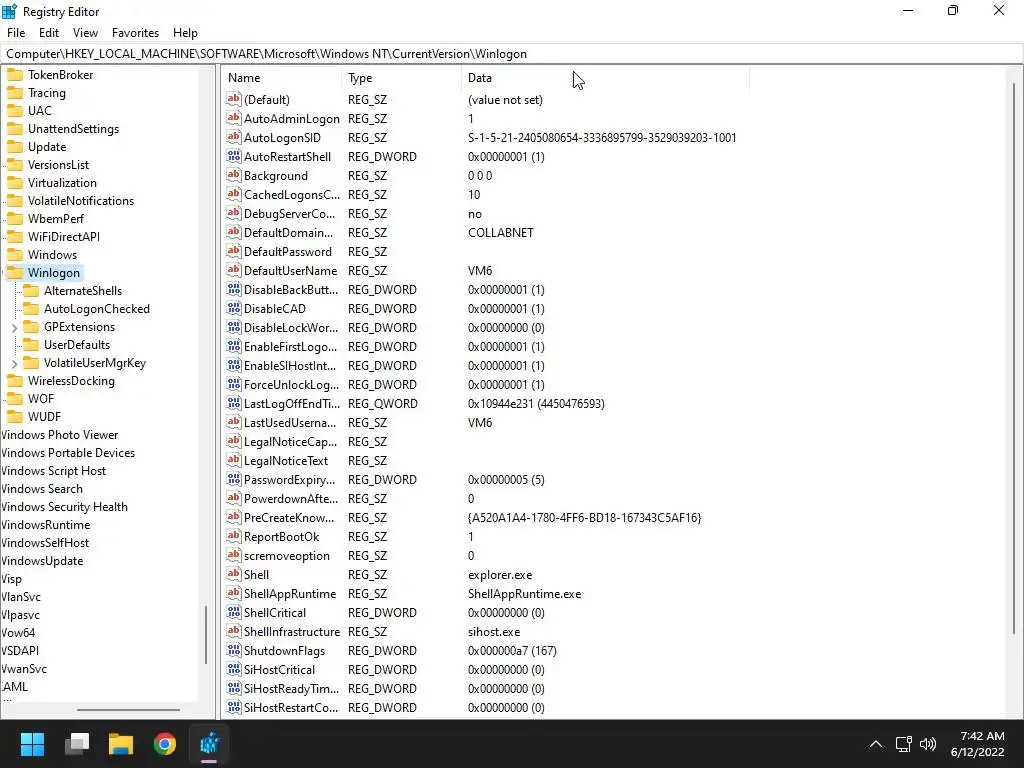This screenshot has height=768, width=1024.
Task: Select the WOF folder icon
Action: click(15, 398)
